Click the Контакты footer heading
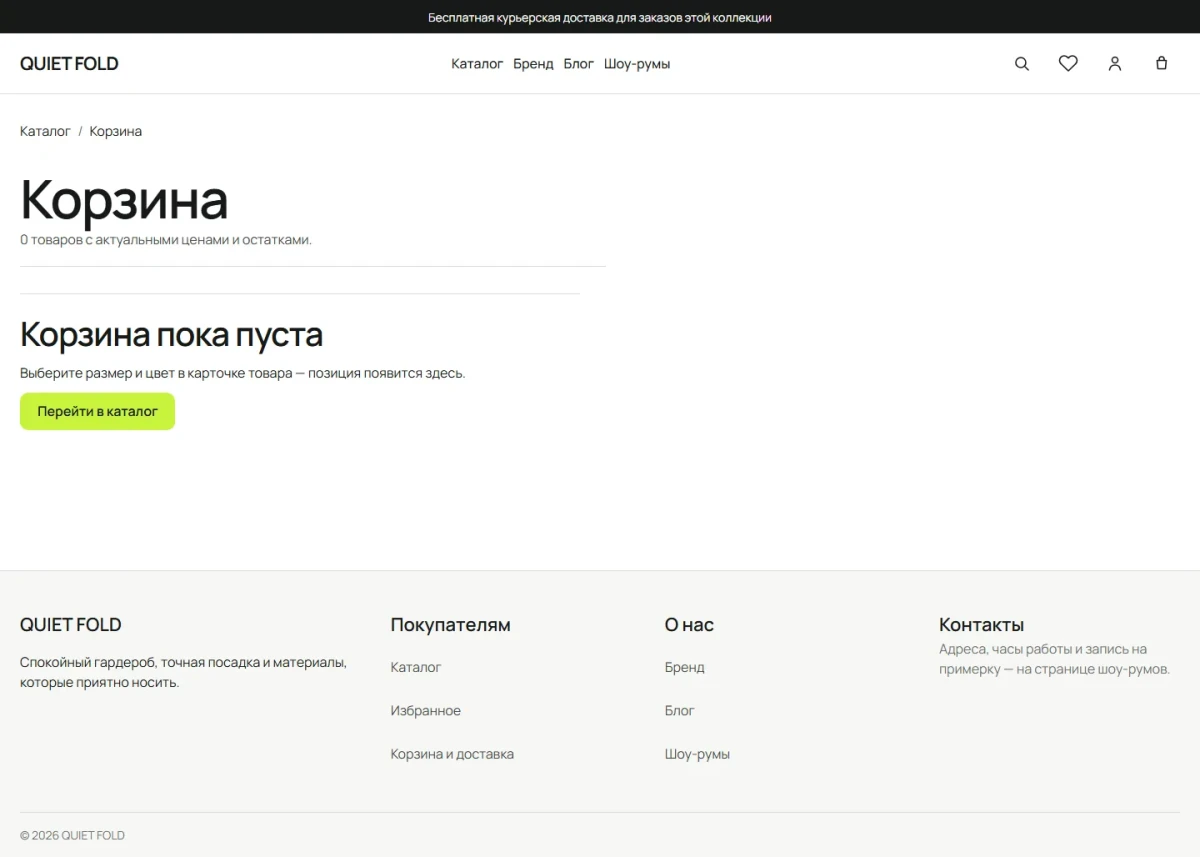The width and height of the screenshot is (1200, 857). (x=981, y=625)
